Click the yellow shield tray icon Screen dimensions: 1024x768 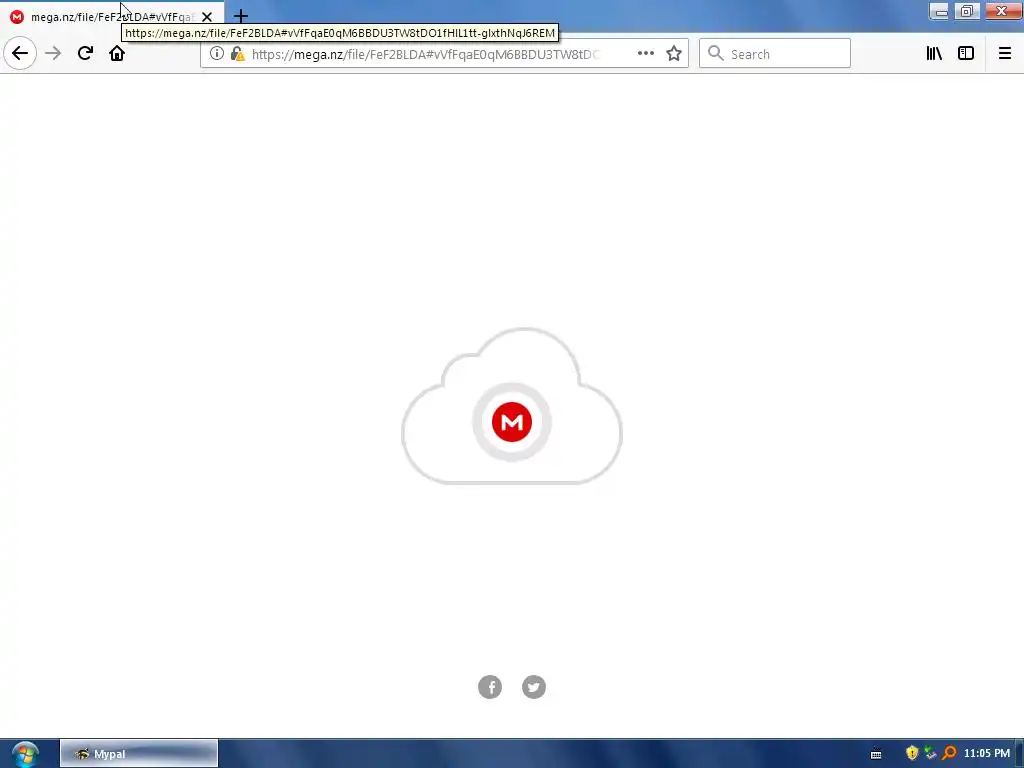[x=912, y=753]
